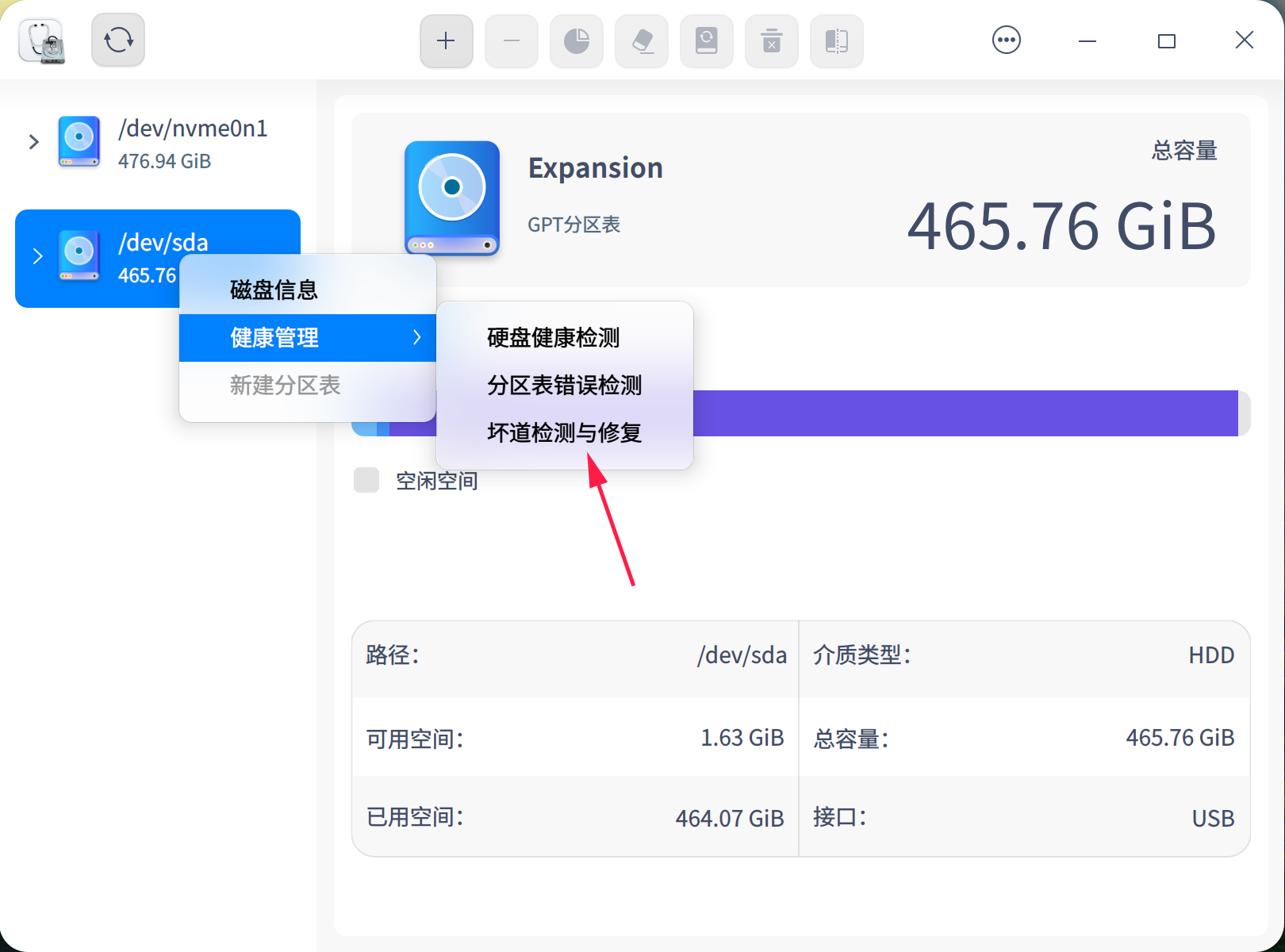Click the 464.07 GiB used space value
The image size is (1285, 952).
point(730,818)
